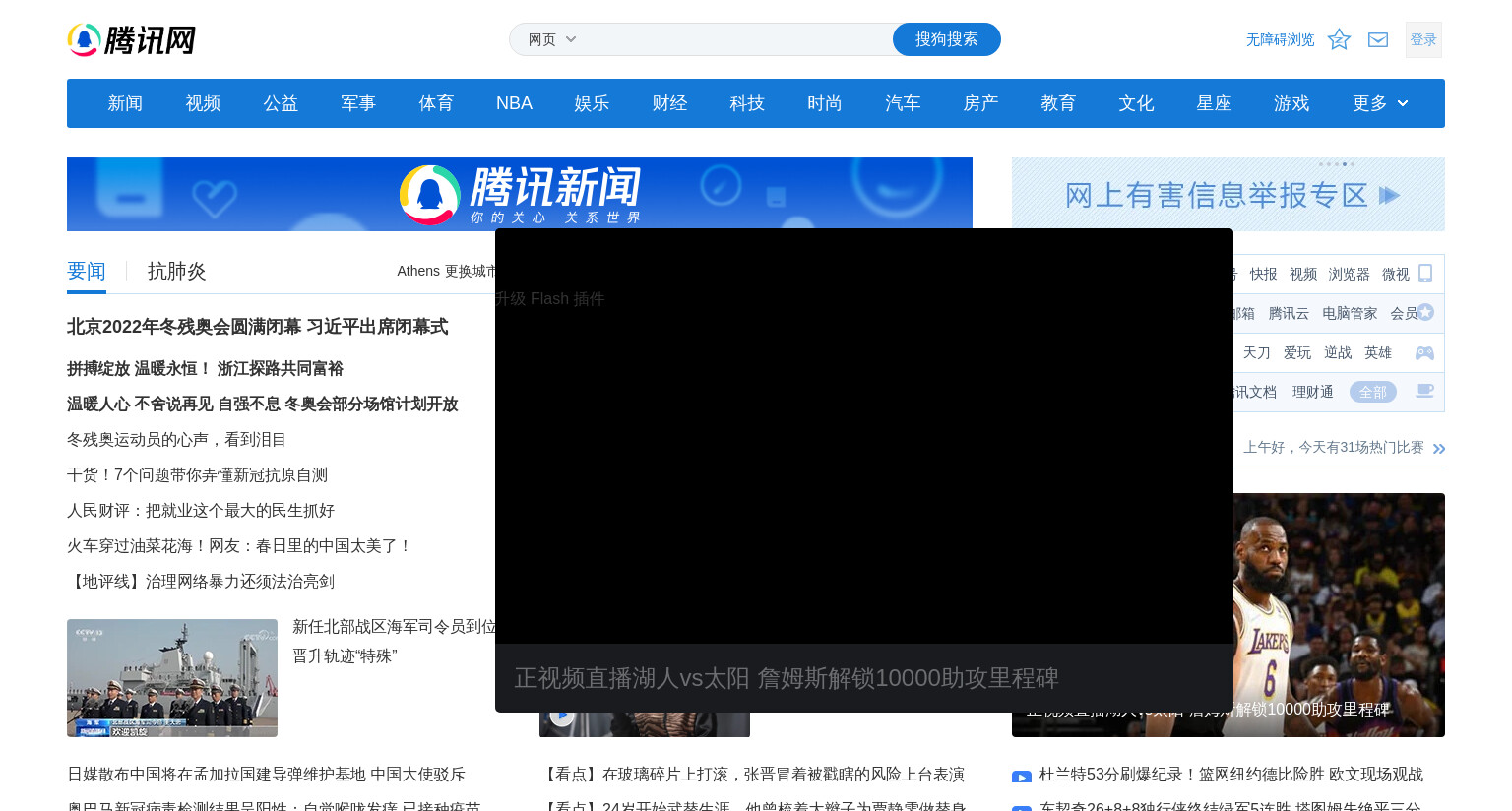Click the 登录 login button
Viewport: 1512px width, 811px height.
(x=1423, y=39)
